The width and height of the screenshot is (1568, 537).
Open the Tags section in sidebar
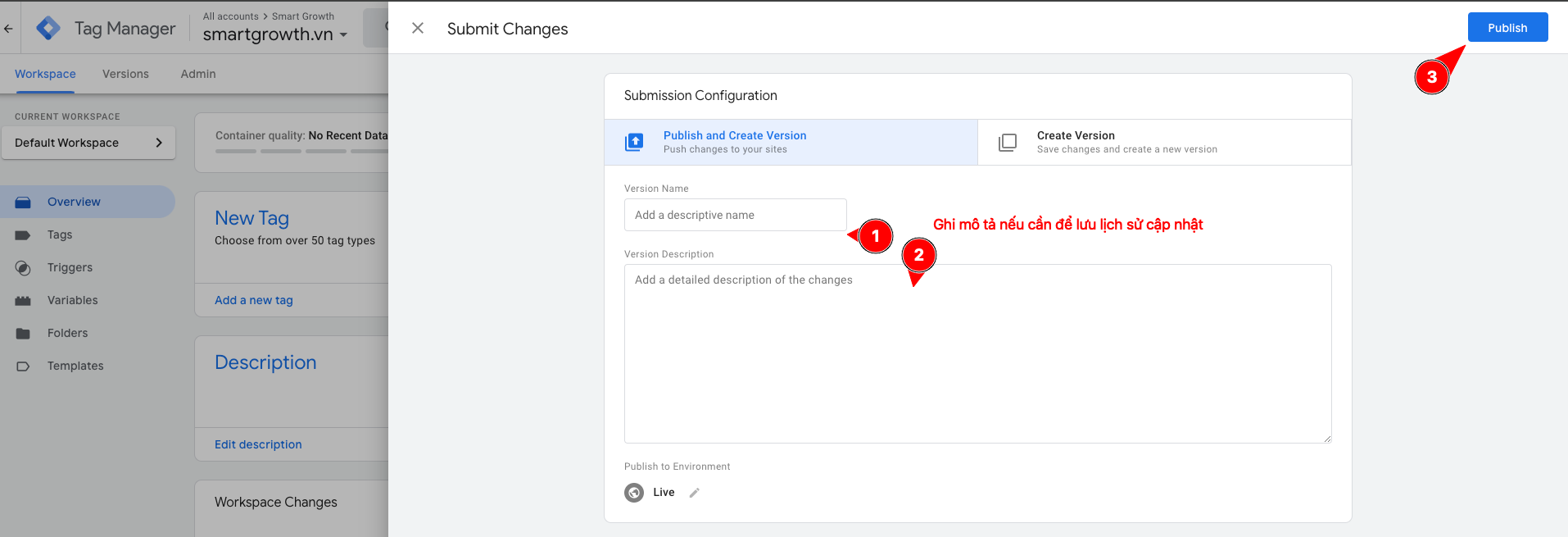[60, 234]
